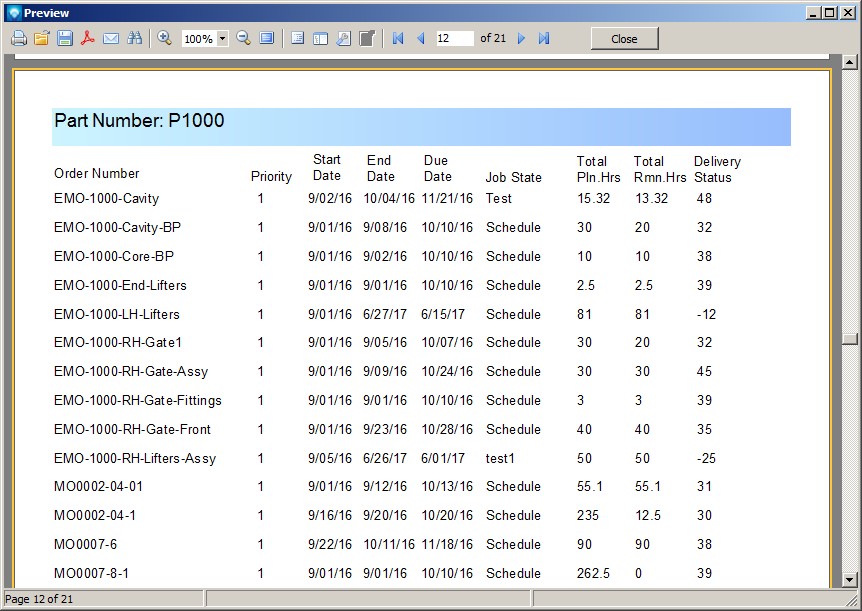Image resolution: width=862 pixels, height=611 pixels.
Task: Open page settings tool icon
Action: 343,38
